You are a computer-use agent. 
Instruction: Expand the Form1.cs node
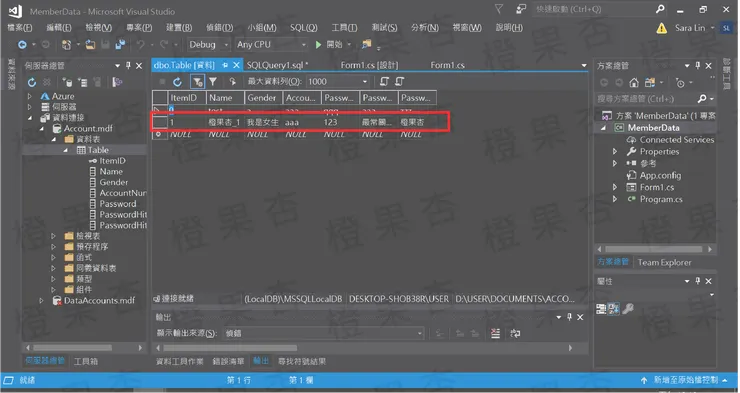(x=614, y=187)
